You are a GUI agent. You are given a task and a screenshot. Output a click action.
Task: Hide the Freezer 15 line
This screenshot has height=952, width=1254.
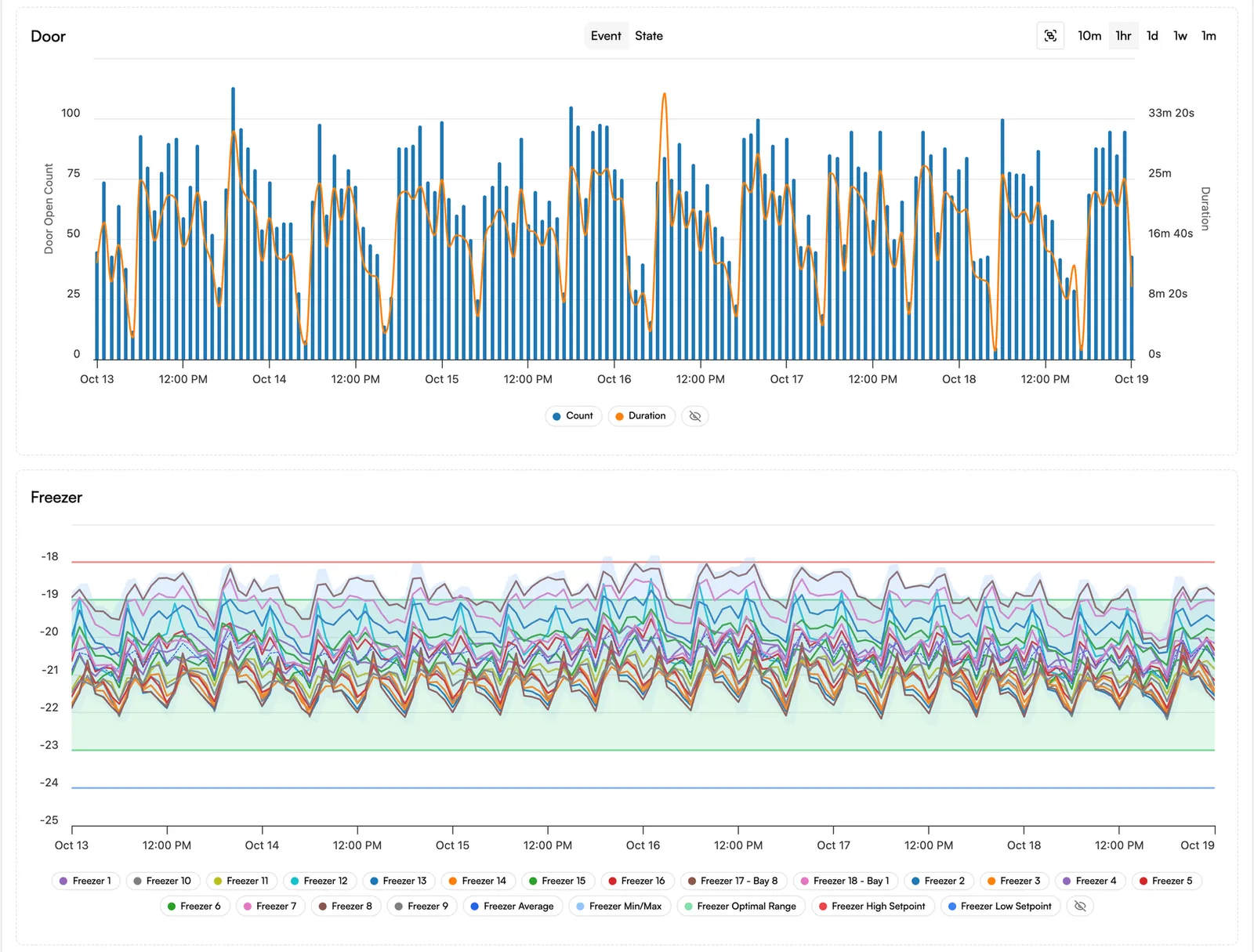557,881
